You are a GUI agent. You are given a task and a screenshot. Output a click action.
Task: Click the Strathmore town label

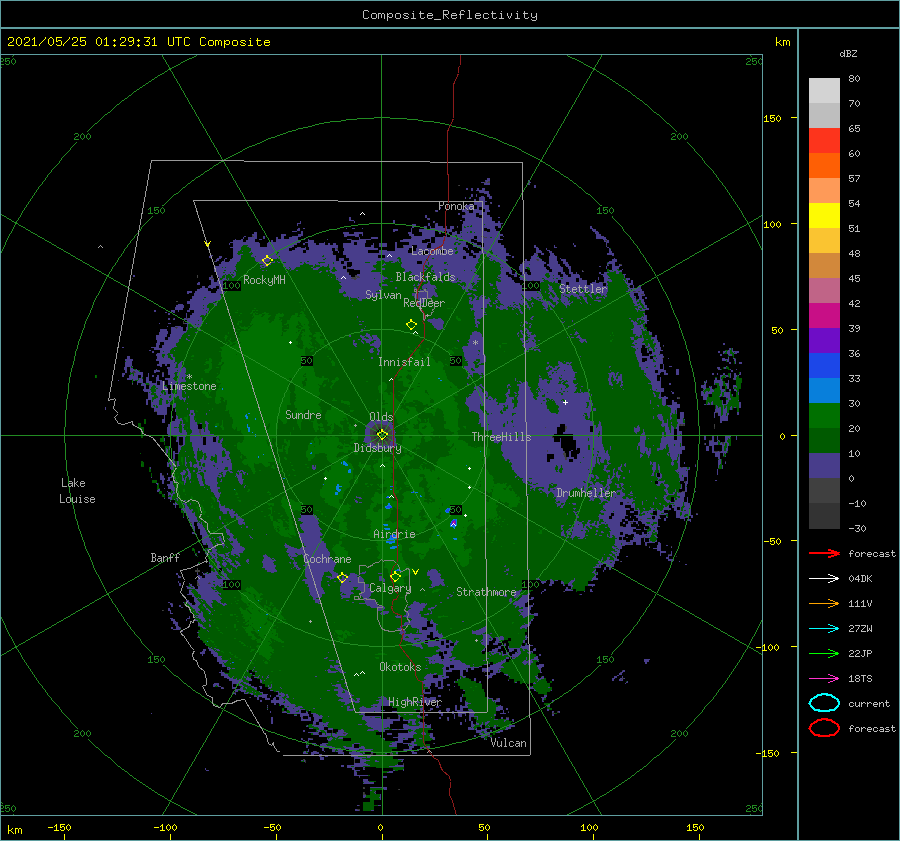point(486,592)
